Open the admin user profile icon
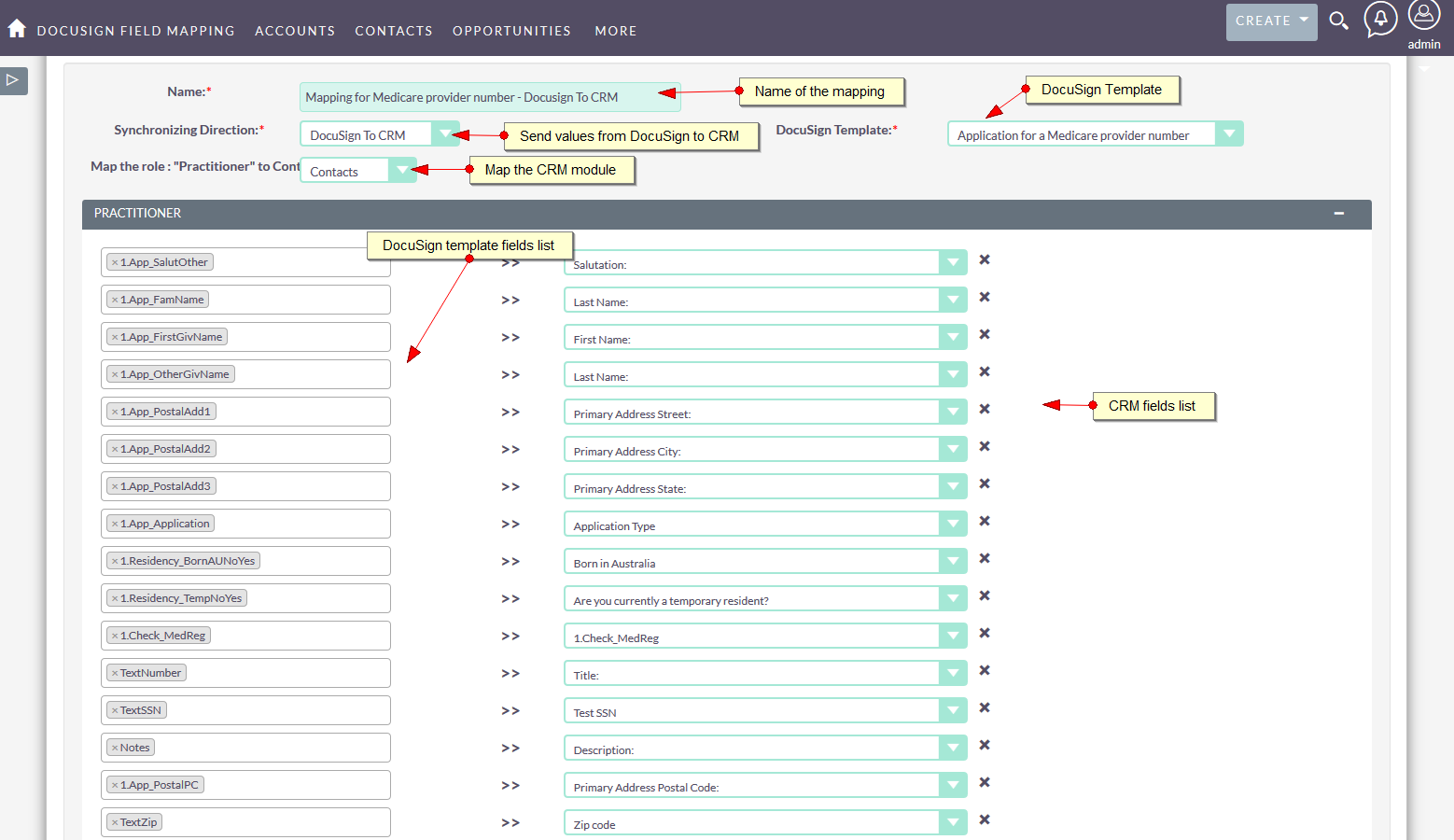Image resolution: width=1454 pixels, height=840 pixels. pos(1424,16)
